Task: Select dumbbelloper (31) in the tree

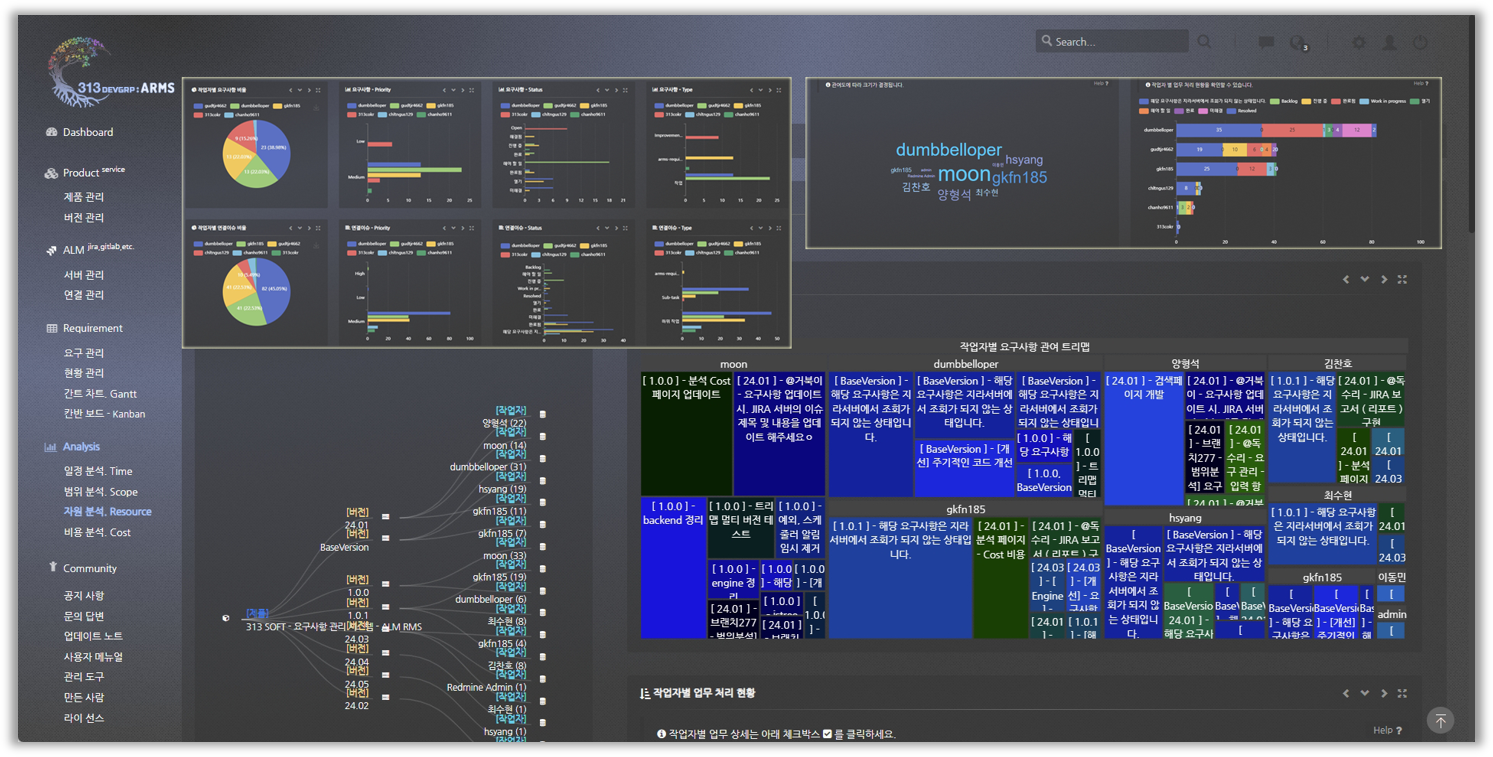Action: pyautogui.click(x=488, y=467)
